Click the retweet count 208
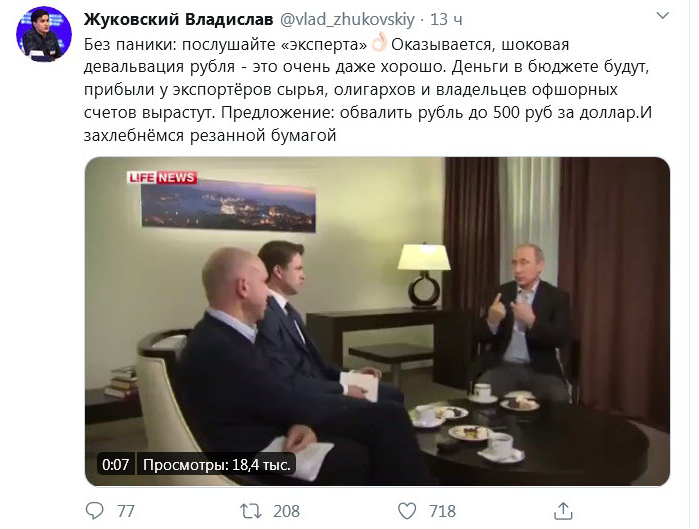The height and width of the screenshot is (529, 699). pyautogui.click(x=286, y=511)
